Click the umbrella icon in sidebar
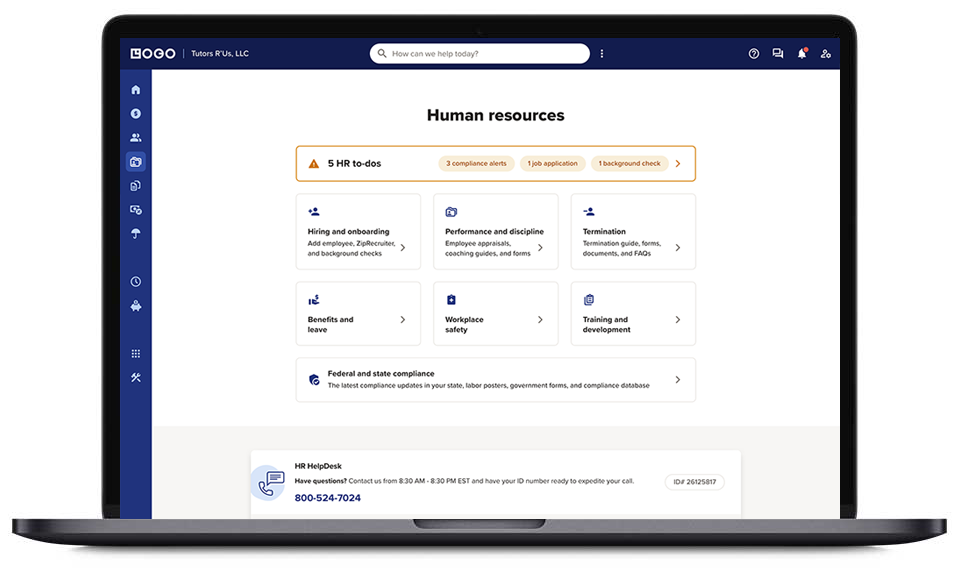959x586 pixels. (136, 234)
